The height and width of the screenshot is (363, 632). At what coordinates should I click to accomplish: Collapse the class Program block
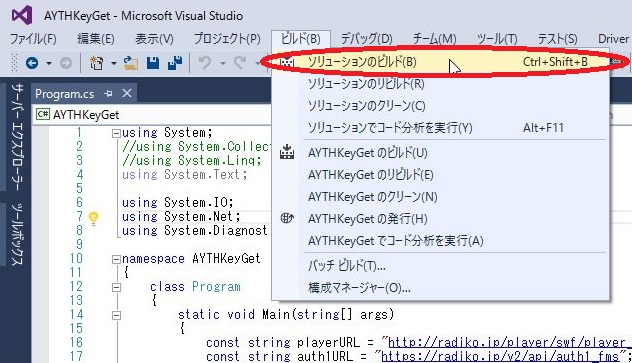coord(116,287)
